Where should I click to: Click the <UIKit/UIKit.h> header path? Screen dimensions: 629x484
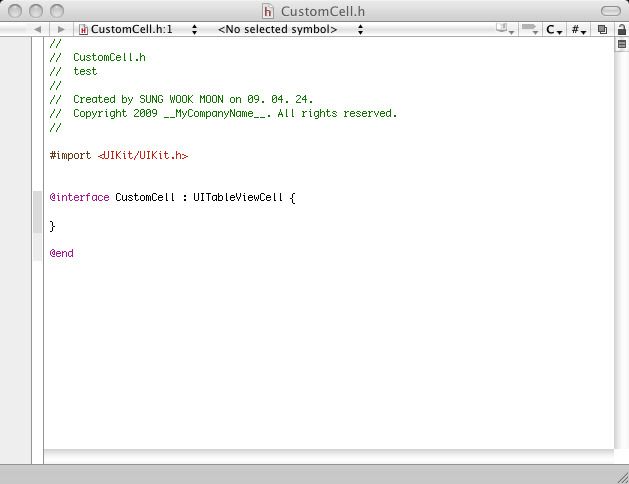click(x=143, y=155)
